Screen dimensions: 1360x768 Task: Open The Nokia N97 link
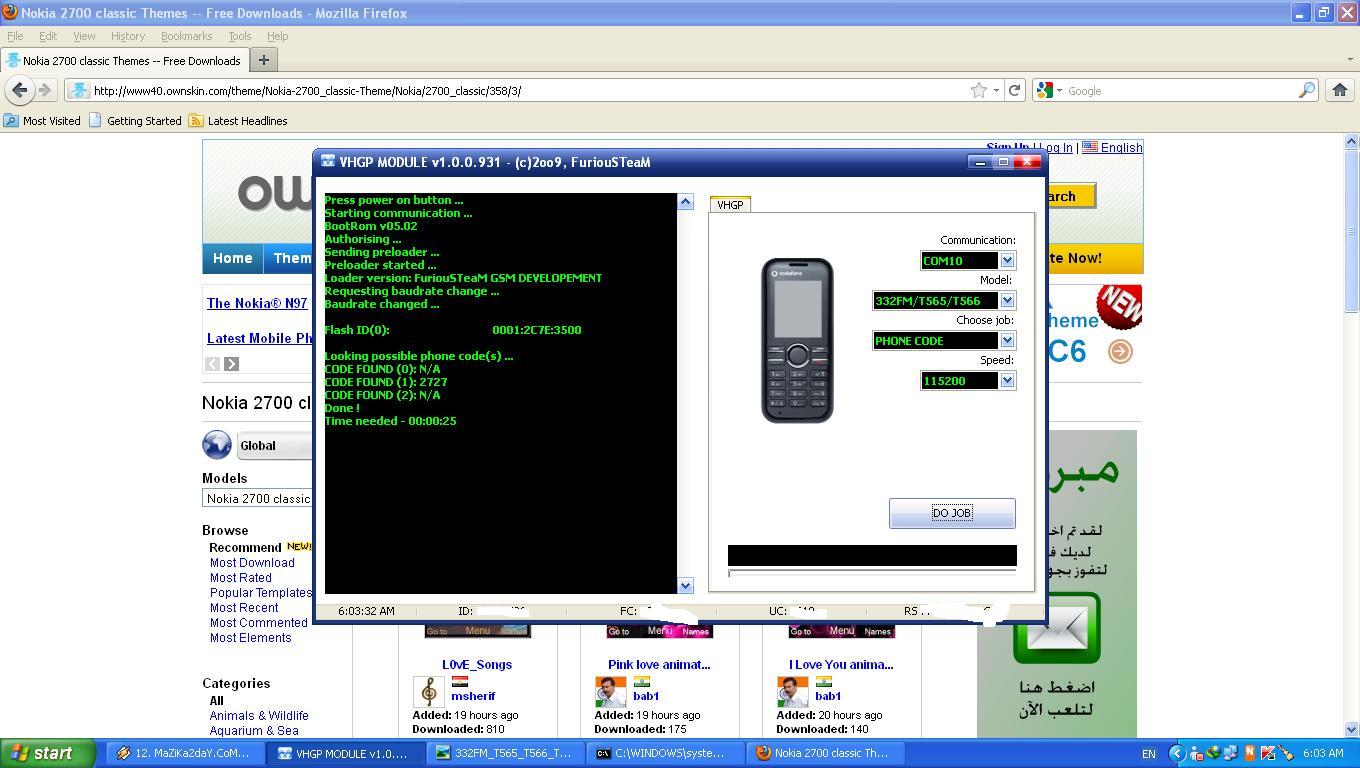point(257,303)
